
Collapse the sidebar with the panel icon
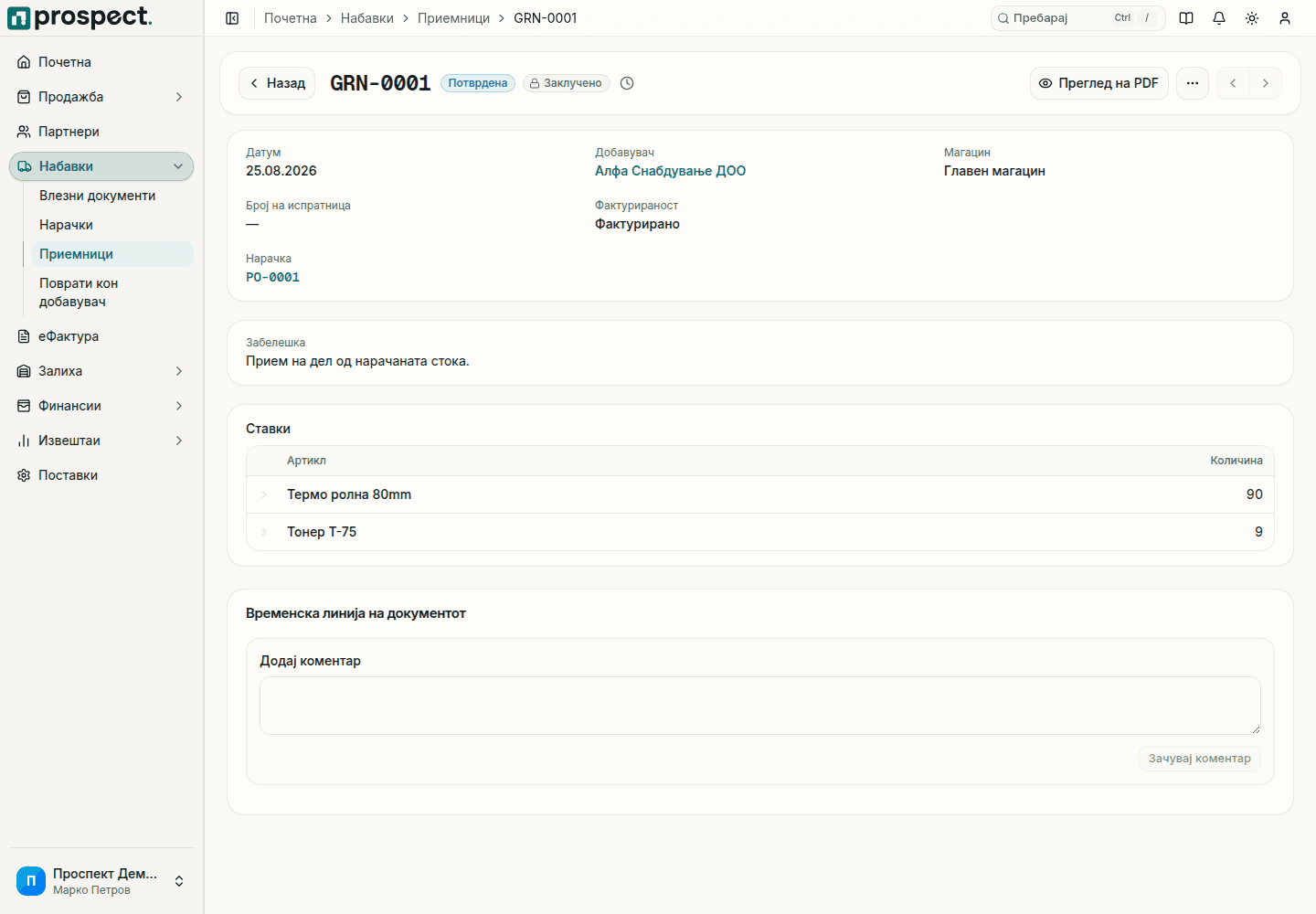click(232, 18)
